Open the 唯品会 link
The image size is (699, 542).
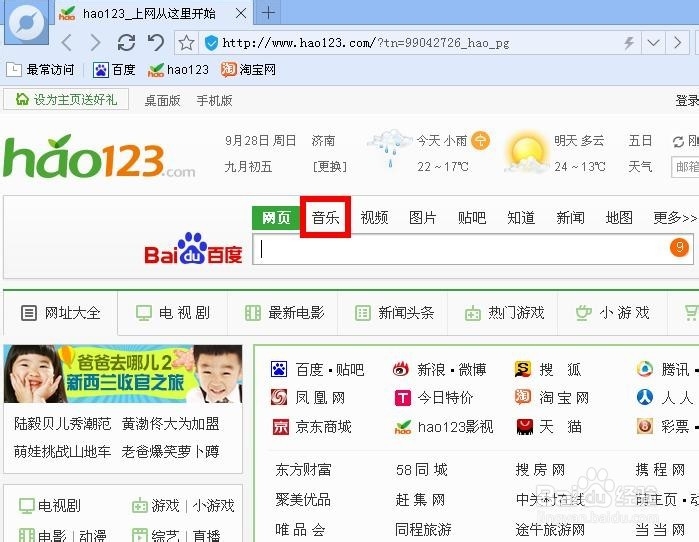tap(300, 530)
